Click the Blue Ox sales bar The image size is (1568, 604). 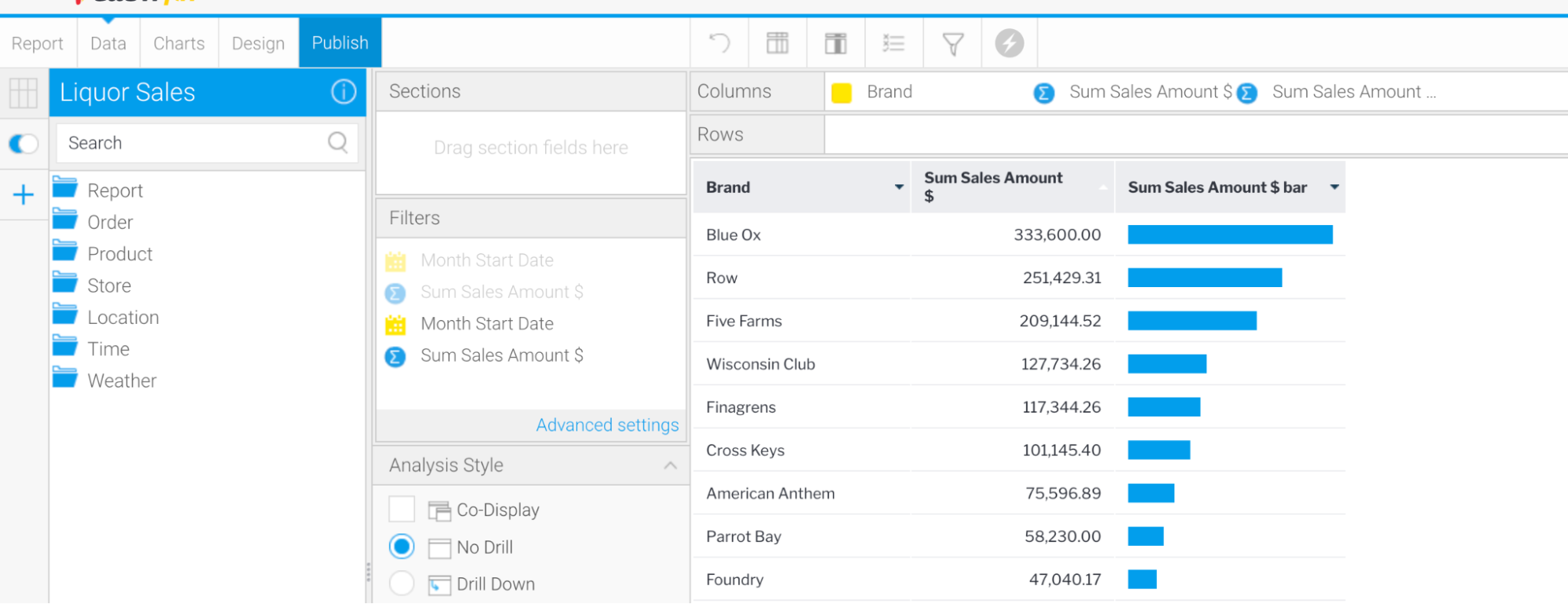[x=1230, y=235]
